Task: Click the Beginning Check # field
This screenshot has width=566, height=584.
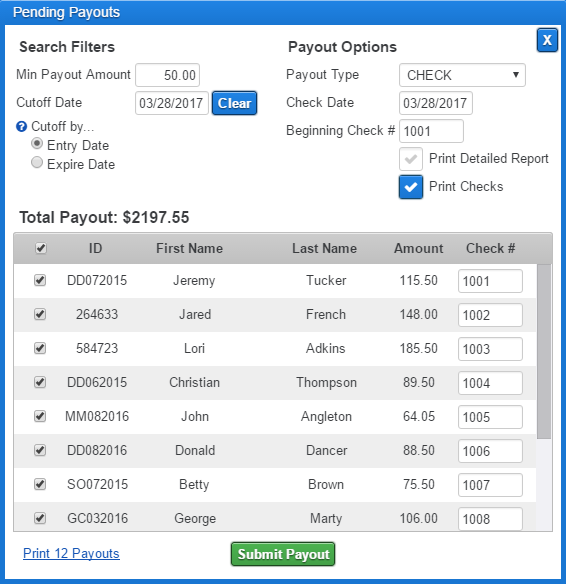Action: tap(431, 131)
